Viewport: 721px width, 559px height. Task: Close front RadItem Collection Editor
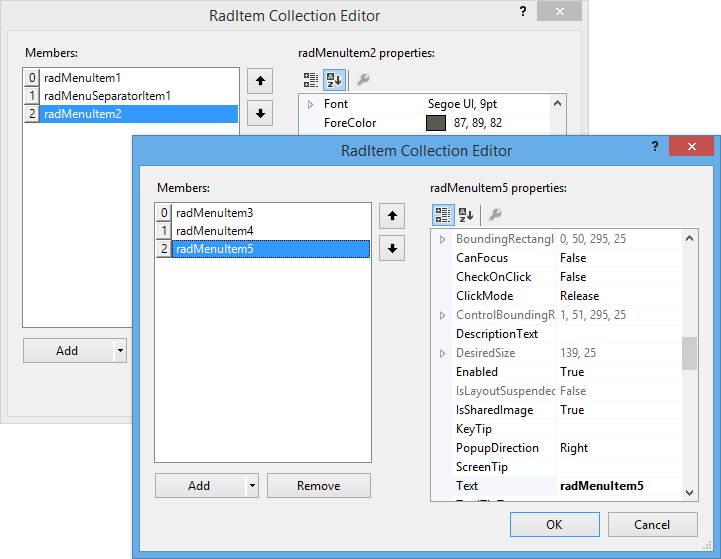click(691, 147)
